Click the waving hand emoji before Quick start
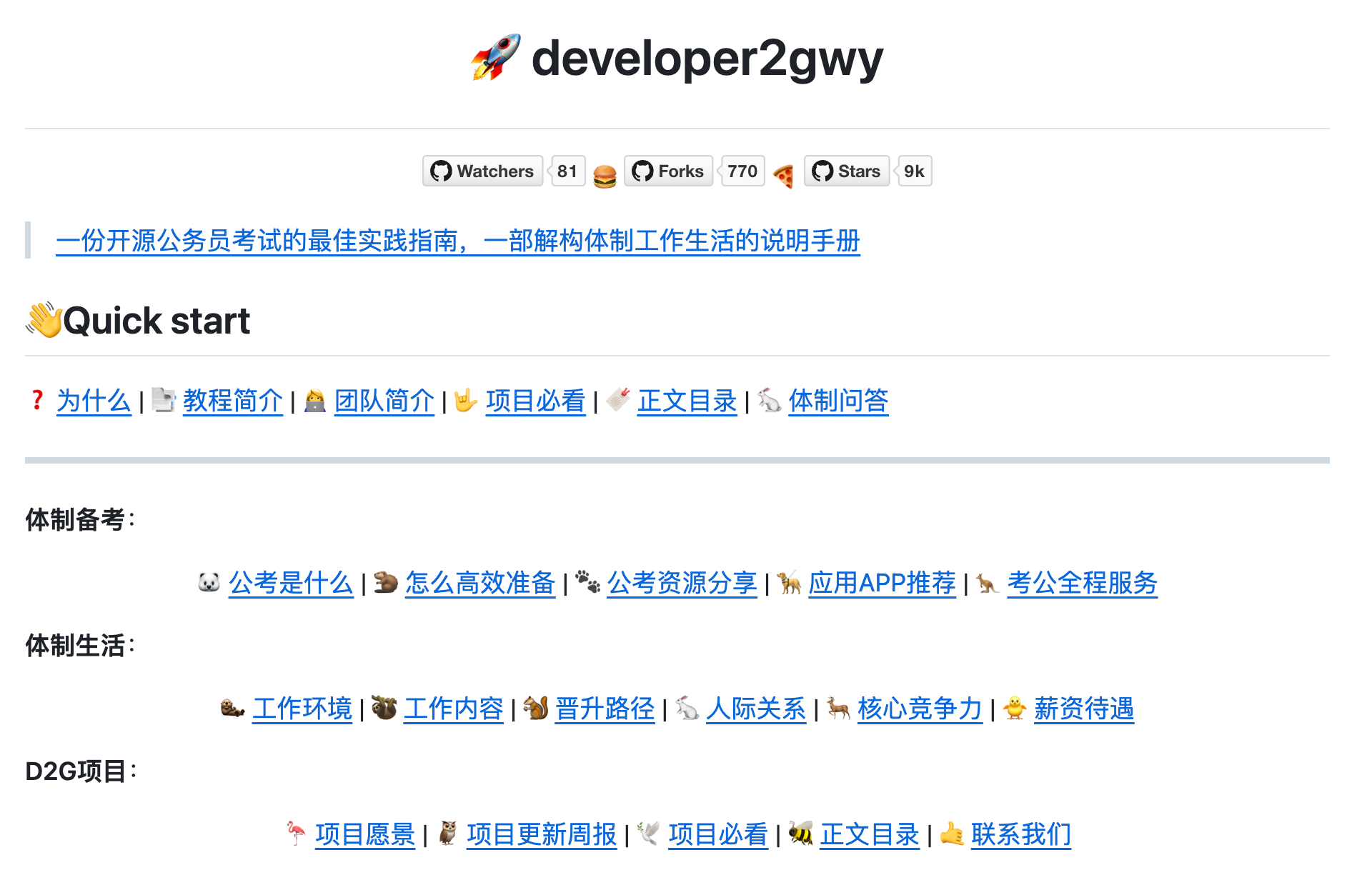Screen dimensions: 1372x870 [44, 319]
